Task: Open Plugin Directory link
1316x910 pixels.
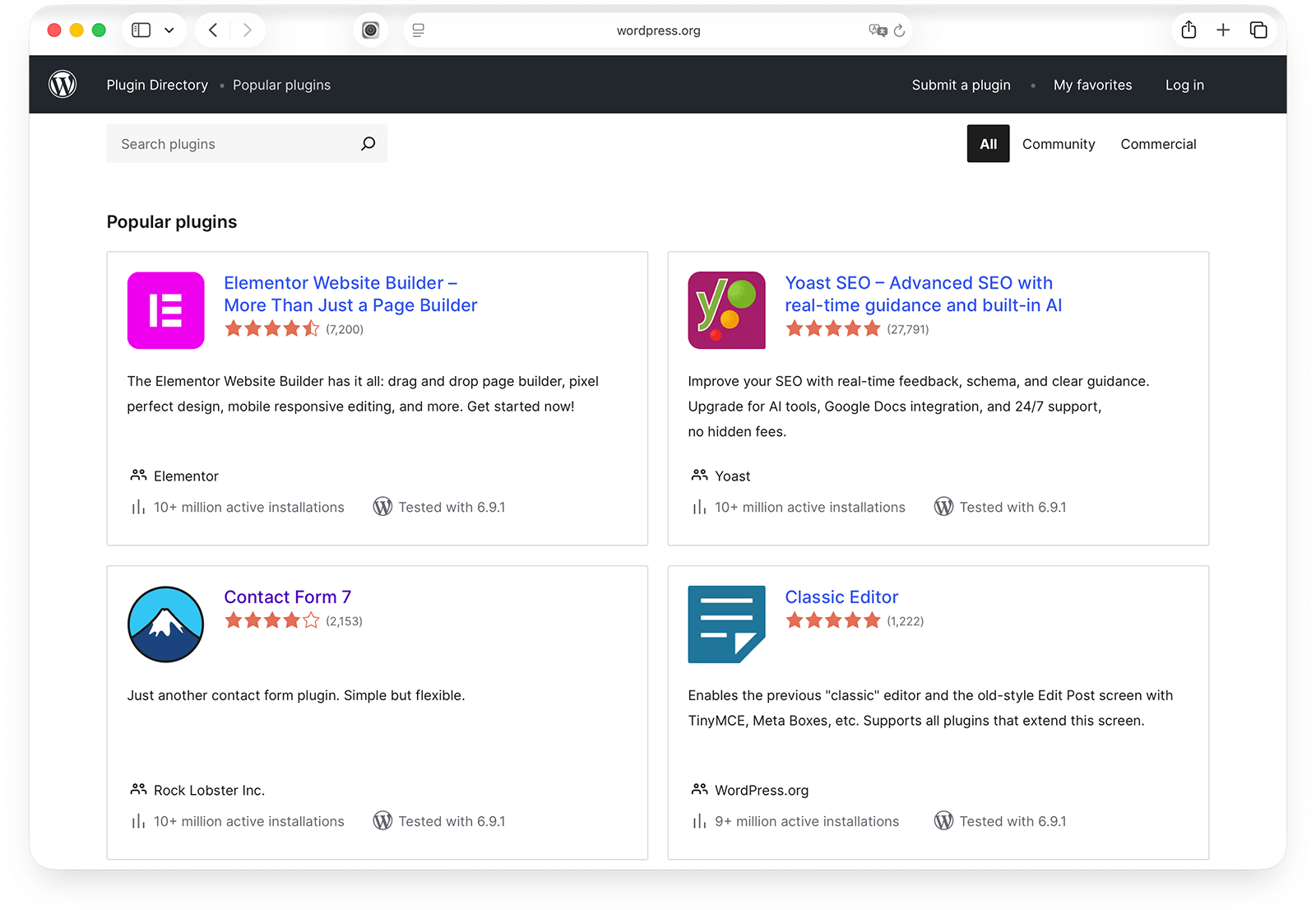Action: pyautogui.click(x=157, y=85)
